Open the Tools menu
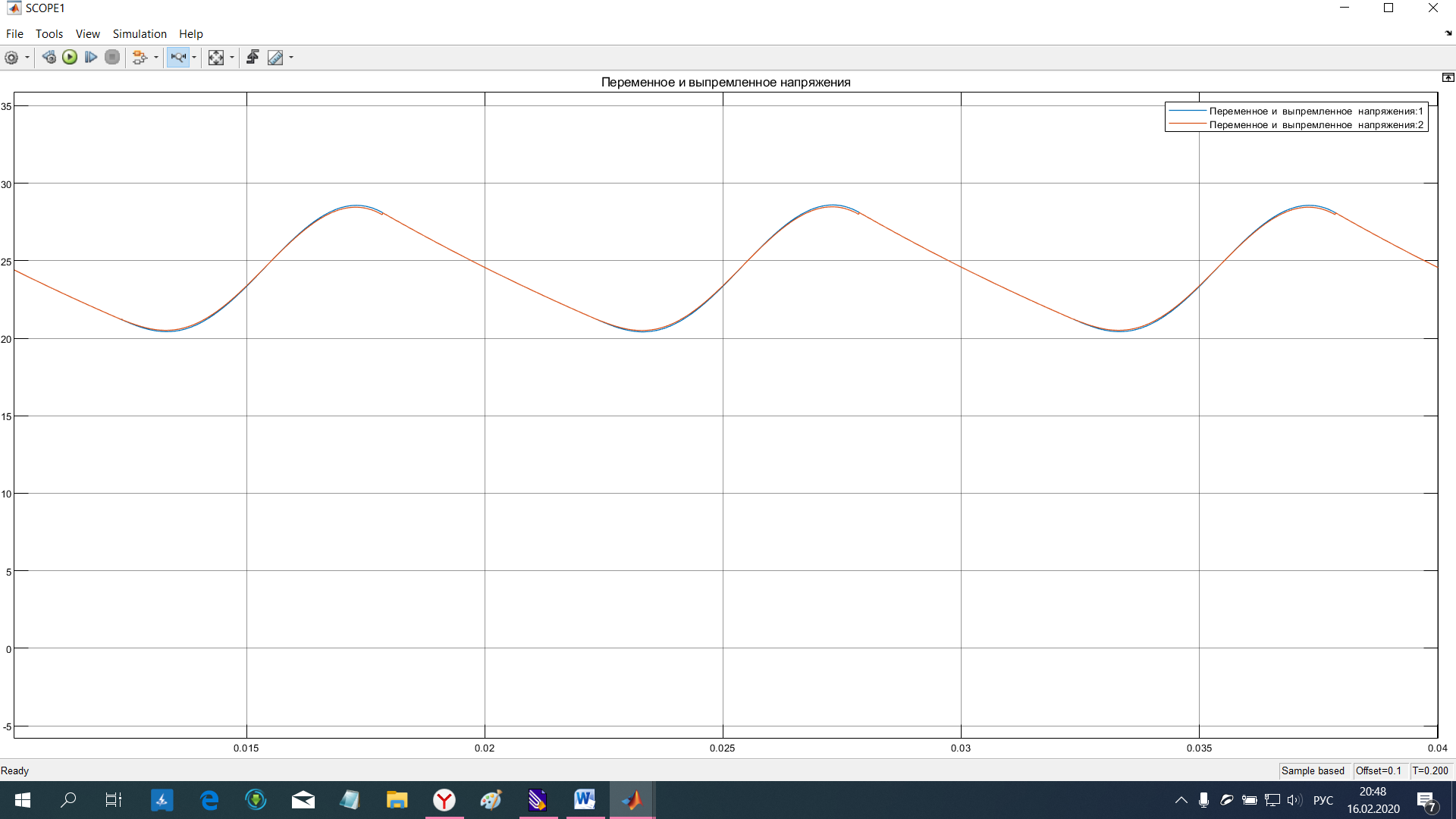Screen dimensions: 1456x819 click(49, 34)
